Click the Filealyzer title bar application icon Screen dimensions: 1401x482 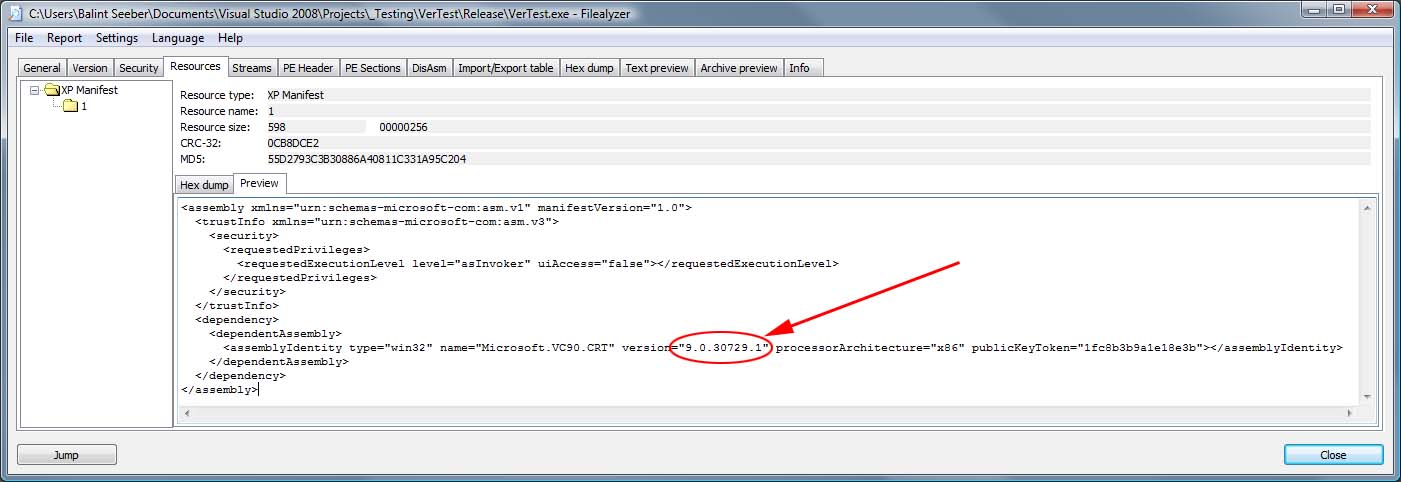click(x=16, y=13)
